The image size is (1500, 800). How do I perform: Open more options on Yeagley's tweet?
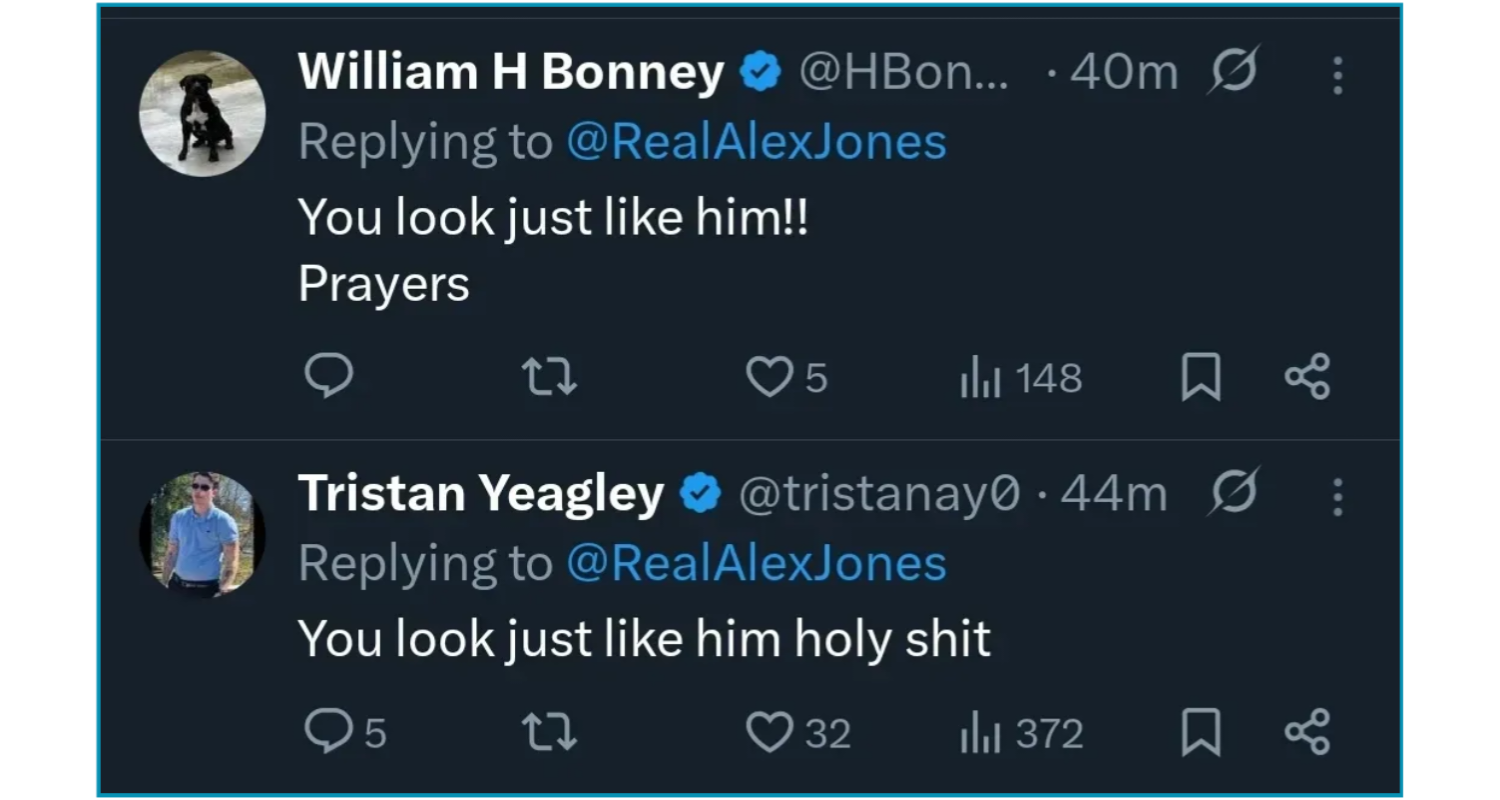pyautogui.click(x=1337, y=496)
